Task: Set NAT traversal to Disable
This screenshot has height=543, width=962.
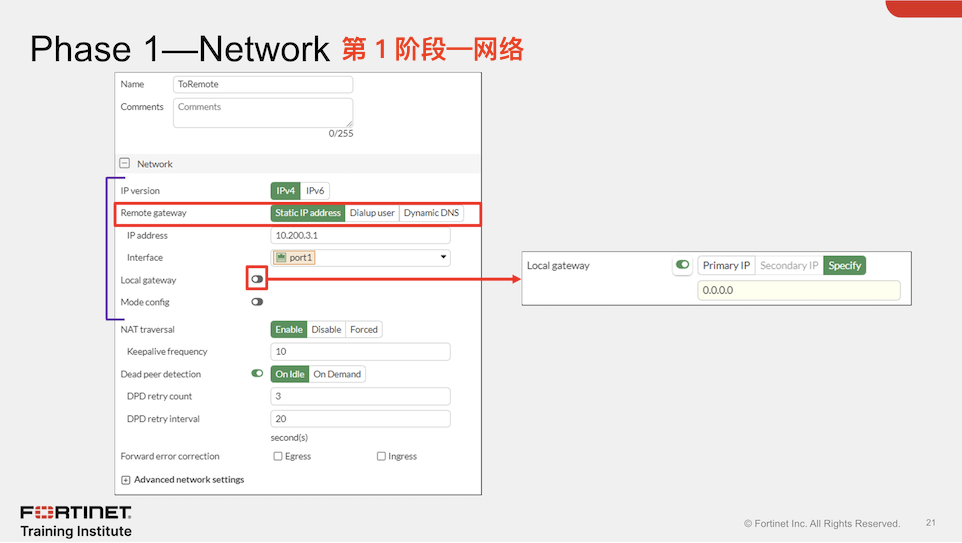Action: 326,329
